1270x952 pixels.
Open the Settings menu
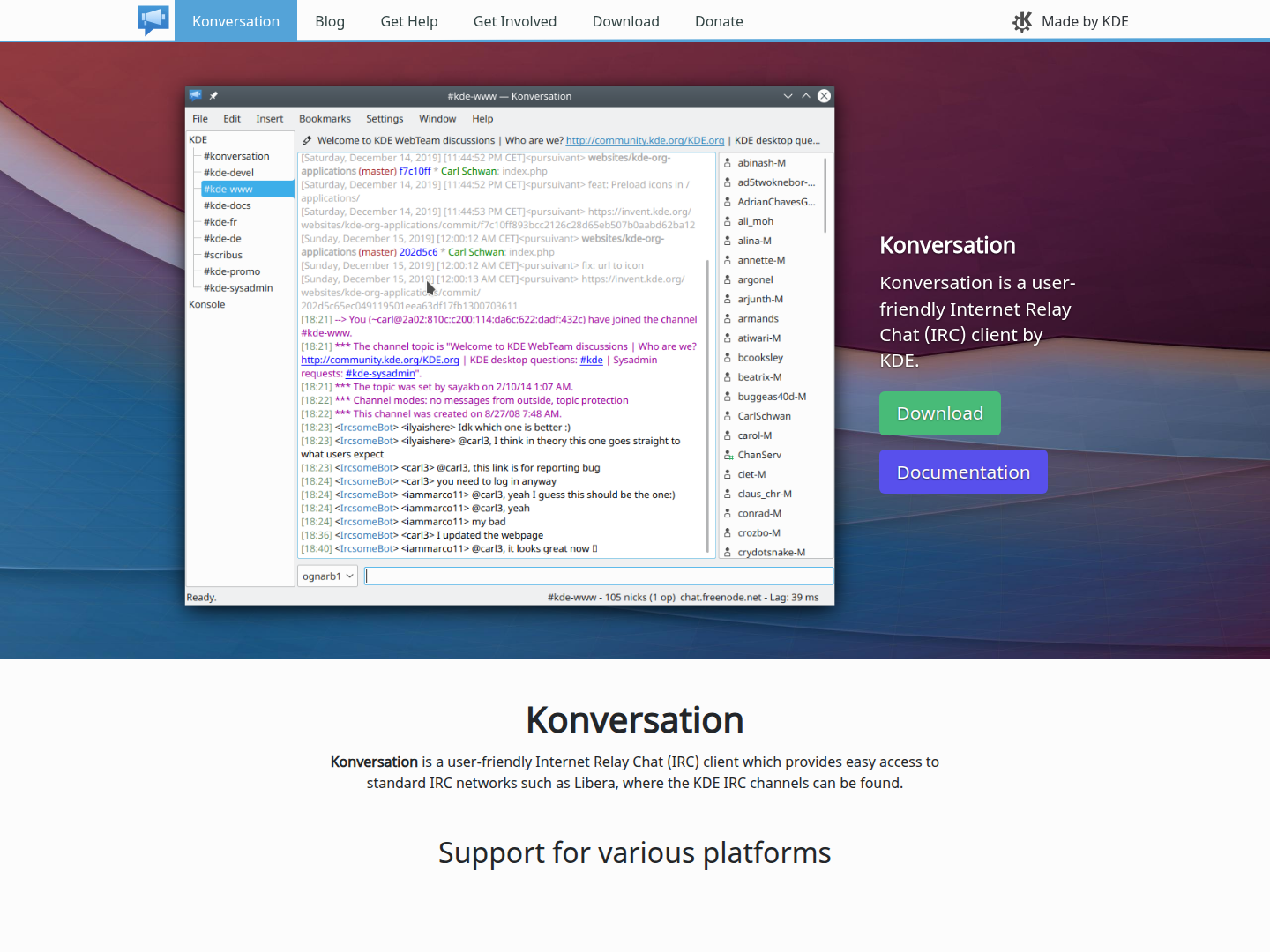[385, 119]
